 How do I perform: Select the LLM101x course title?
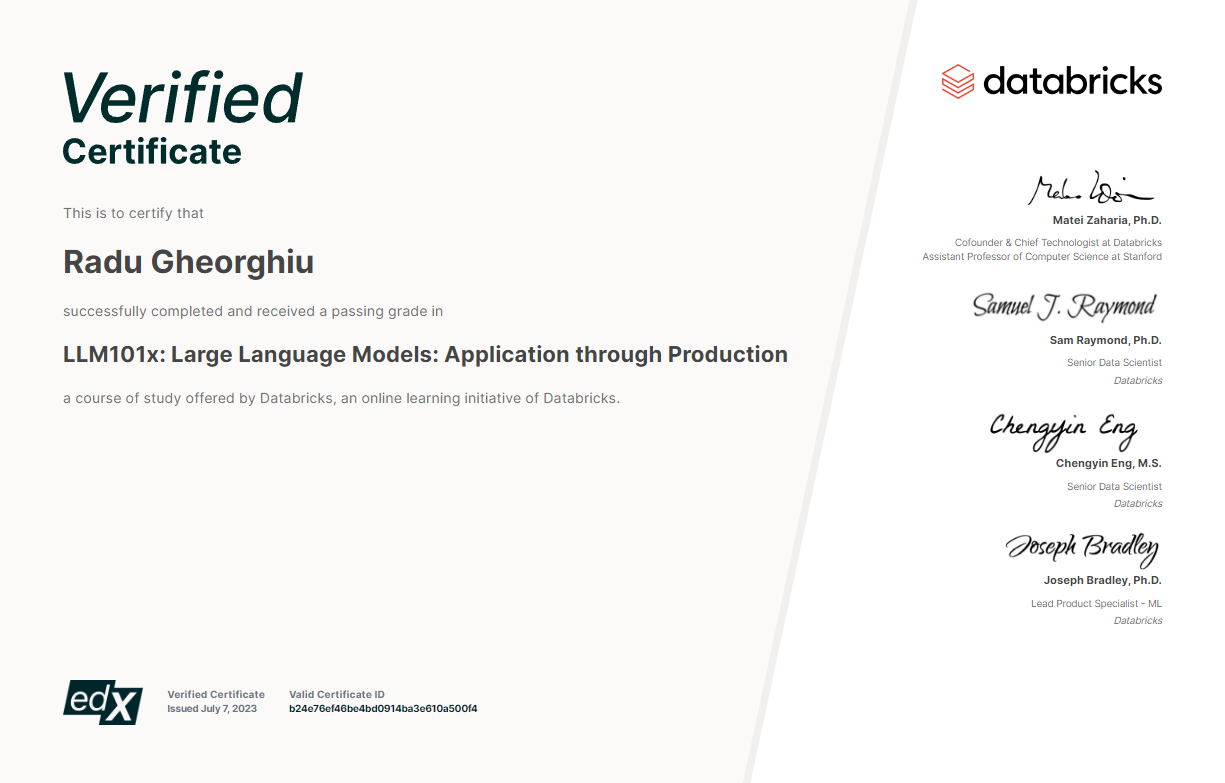point(425,354)
